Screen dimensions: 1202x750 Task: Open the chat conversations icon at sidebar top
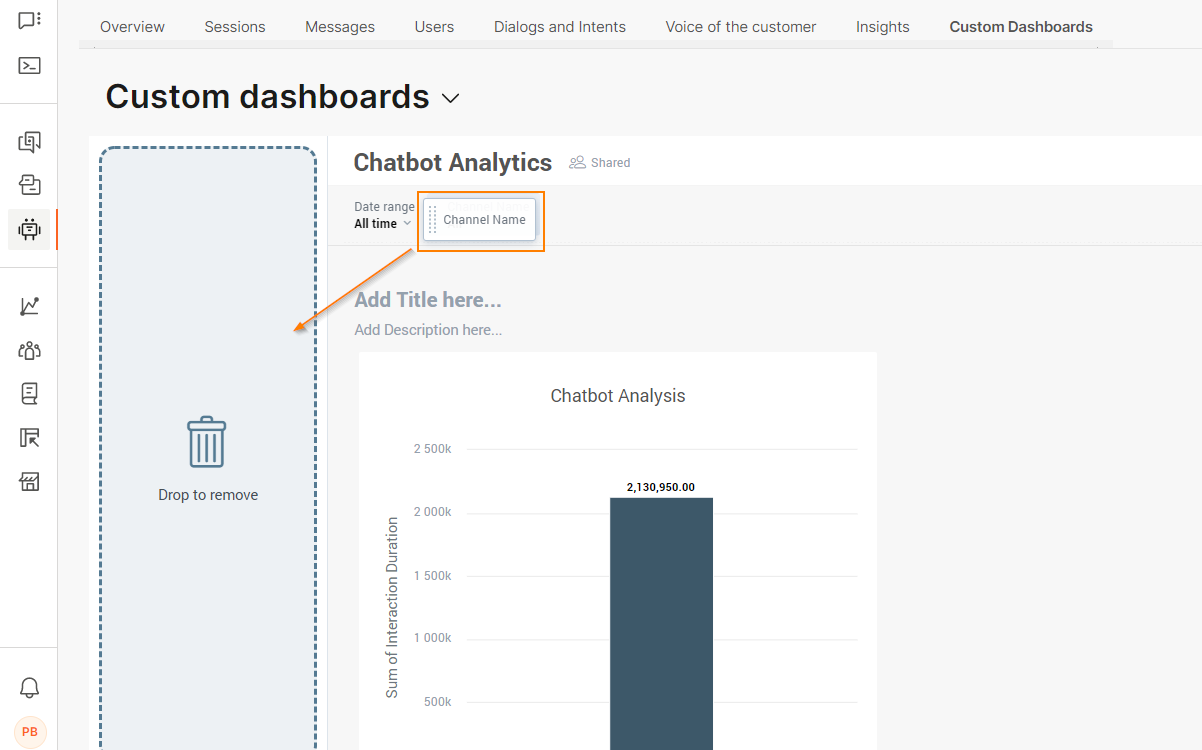(29, 18)
